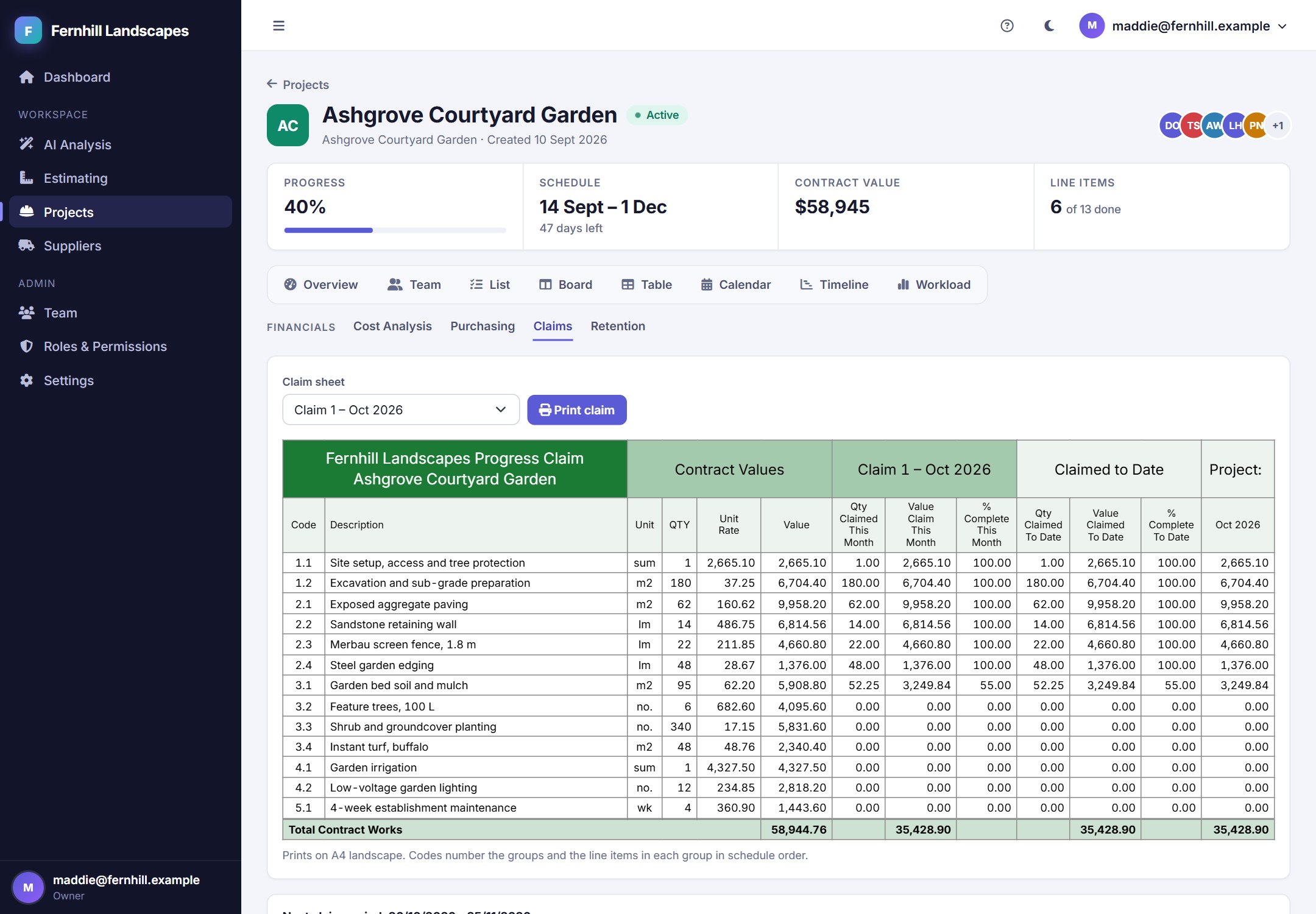Expand the Claim sheet dropdown
This screenshot has height=914, width=1316.
401,409
